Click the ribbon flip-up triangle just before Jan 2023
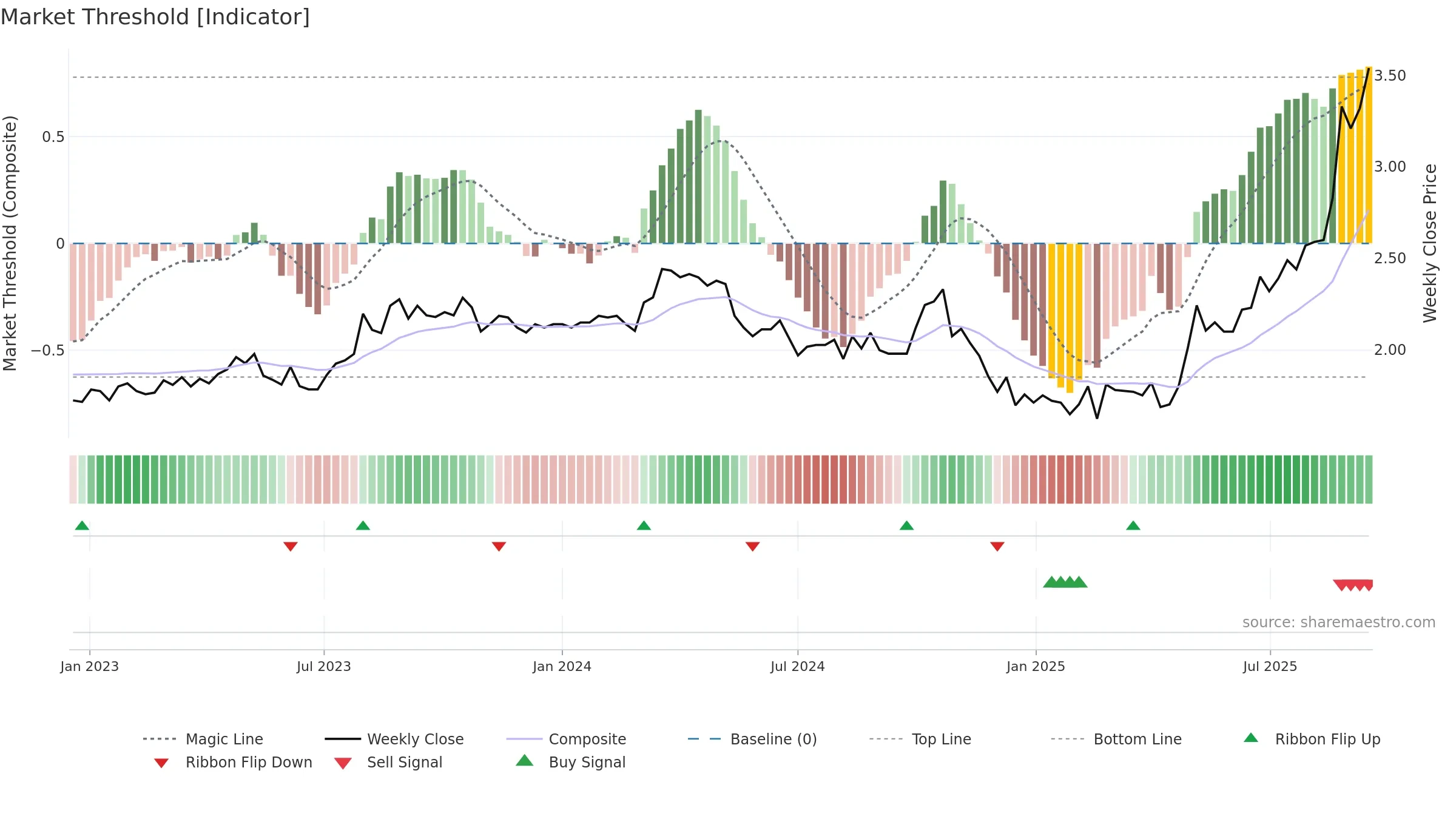This screenshot has height=819, width=1456. click(82, 525)
